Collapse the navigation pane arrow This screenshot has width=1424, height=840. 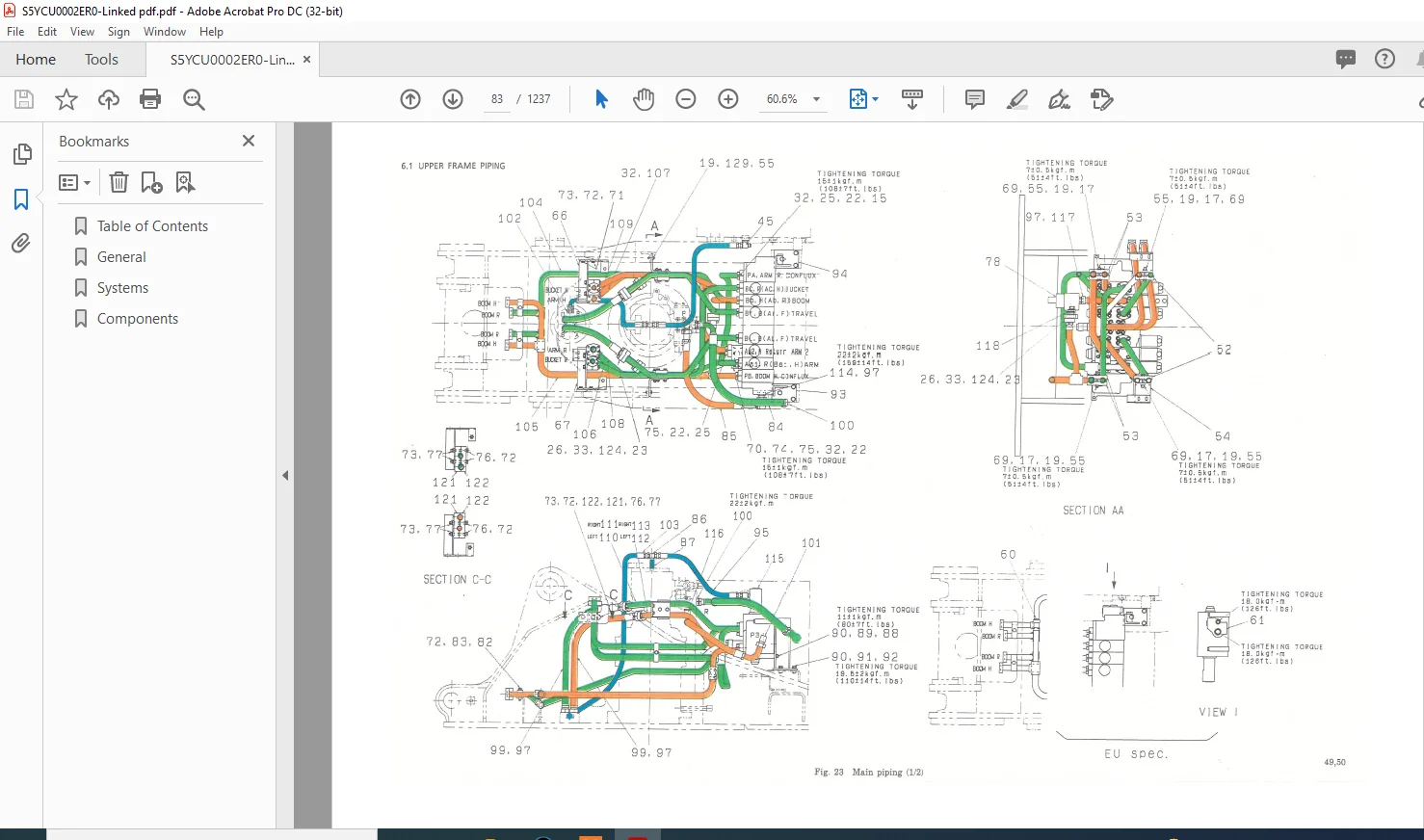(x=285, y=475)
